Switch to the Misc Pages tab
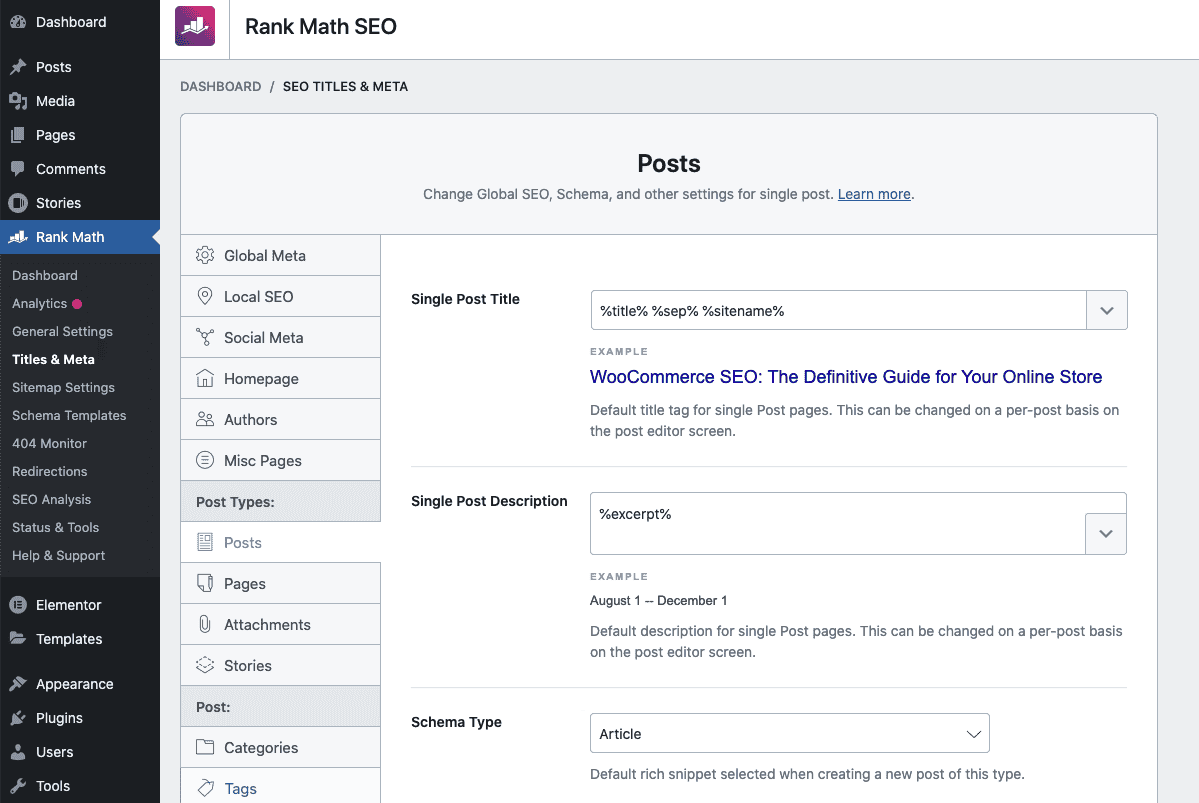1199x803 pixels. click(262, 460)
